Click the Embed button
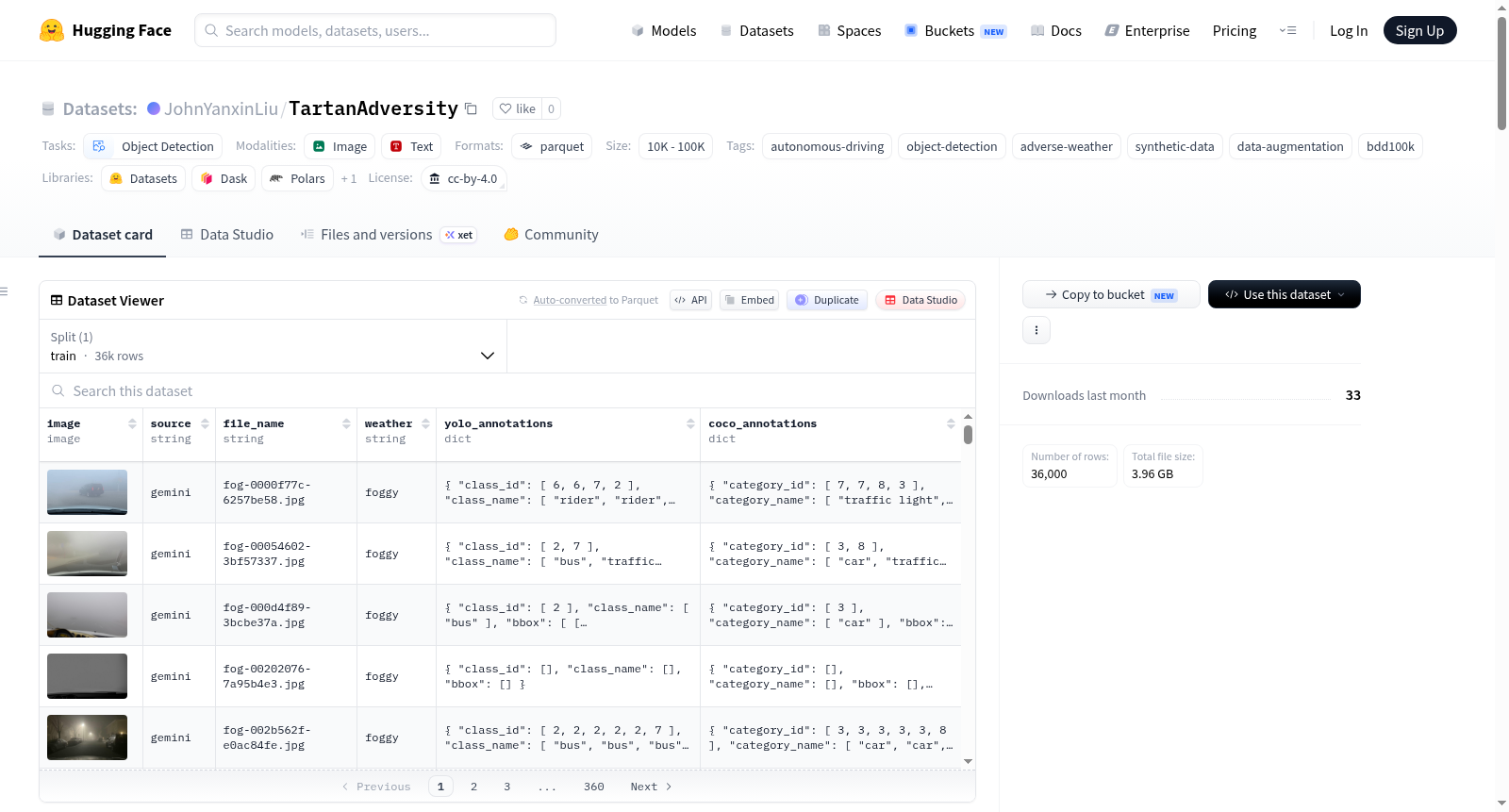Viewport: 1509px width, 812px height. tap(749, 300)
